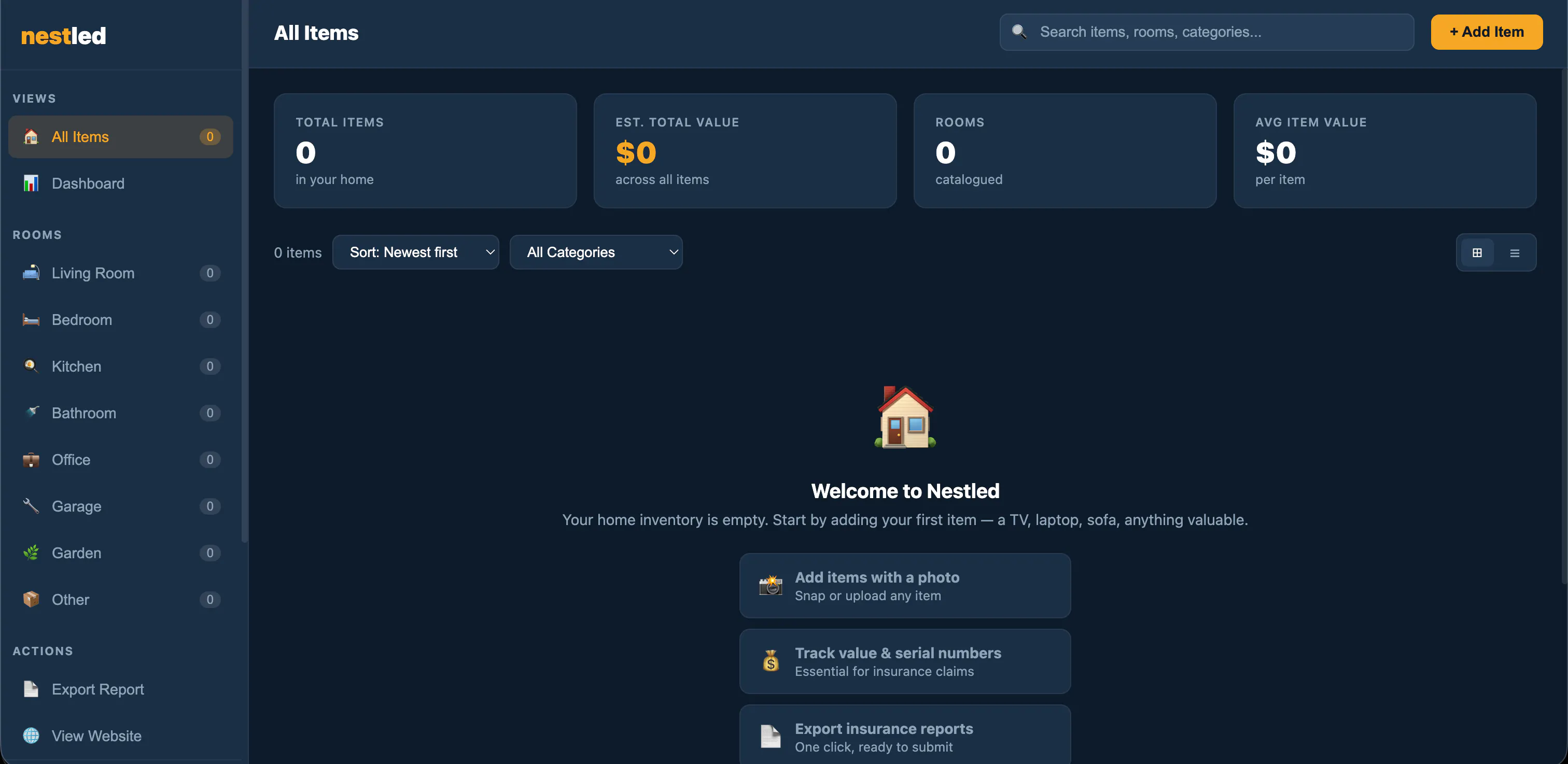Click the Bedroom bed icon

point(31,320)
